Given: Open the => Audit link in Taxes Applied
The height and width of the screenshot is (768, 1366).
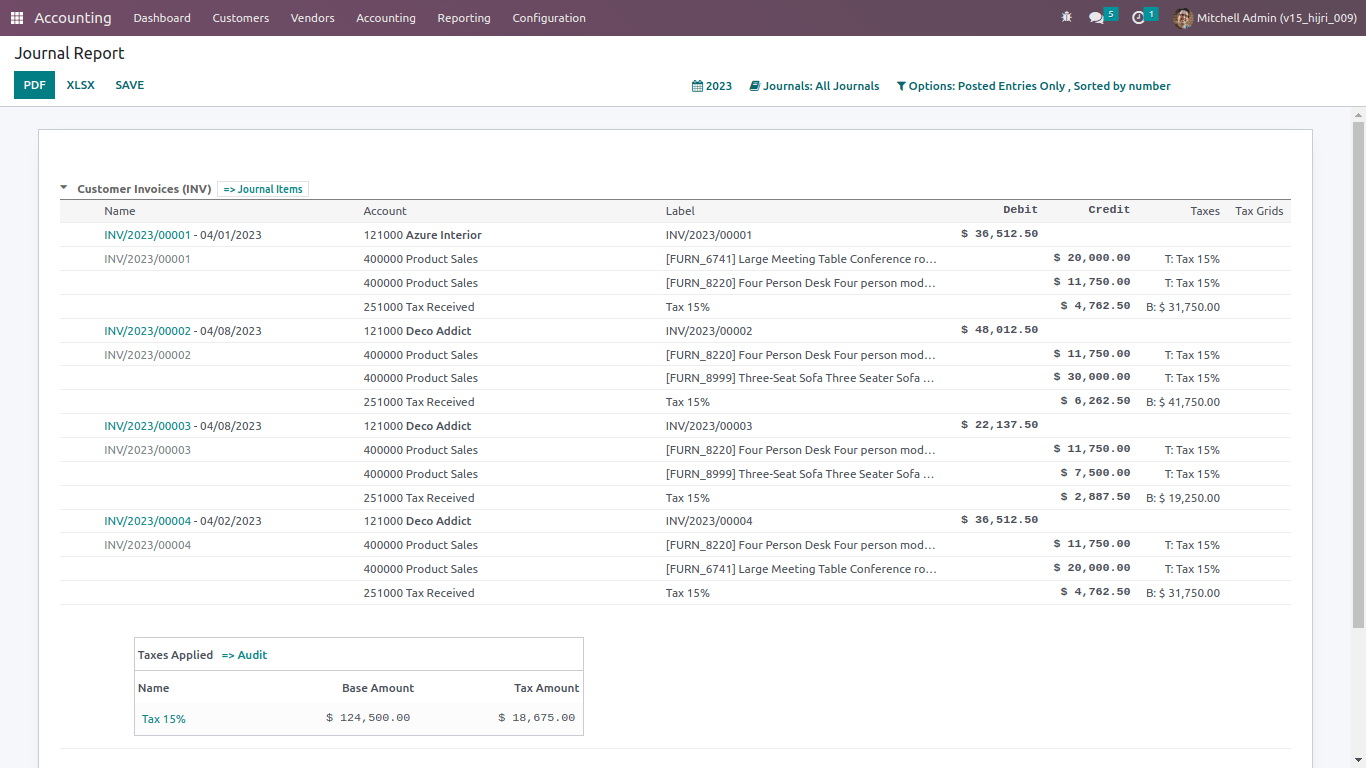Looking at the screenshot, I should pyautogui.click(x=245, y=655).
